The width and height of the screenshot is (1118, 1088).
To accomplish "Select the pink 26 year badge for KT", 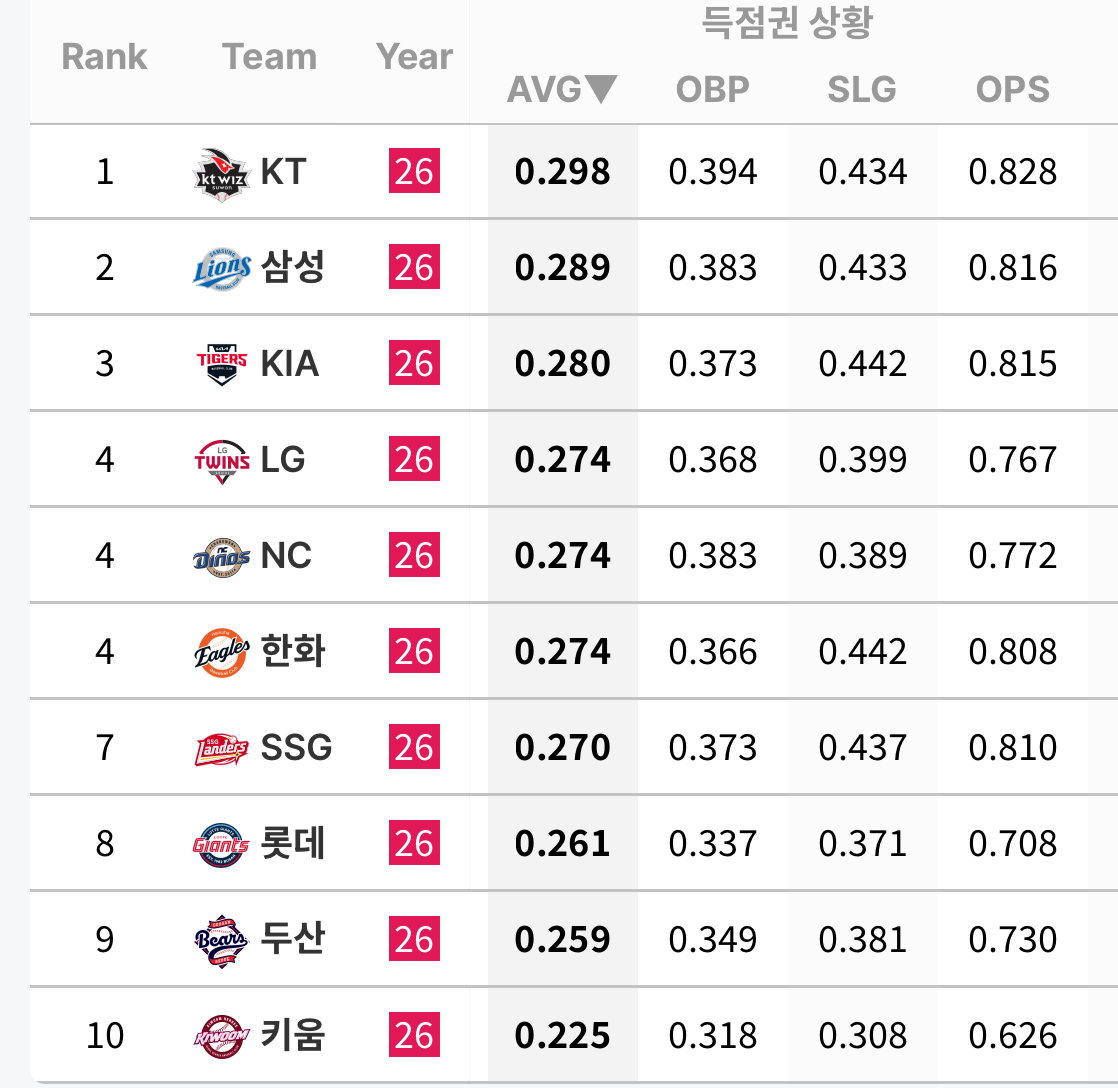I will coord(414,171).
